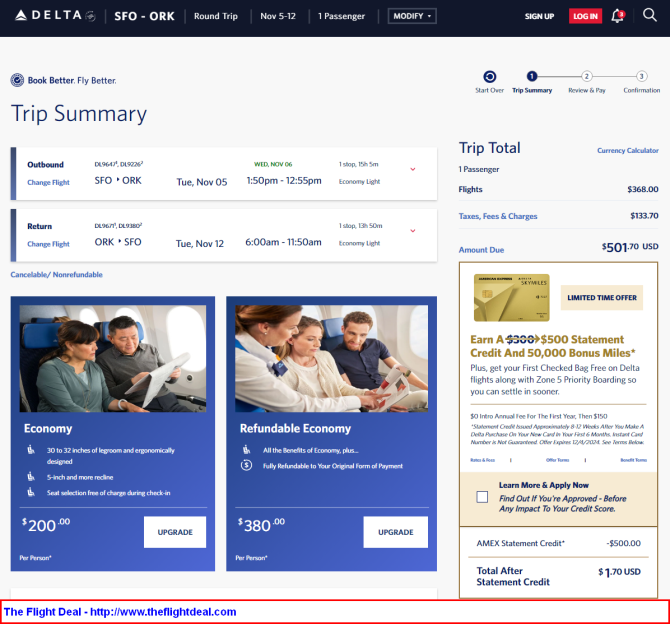This screenshot has width=670, height=624.
Task: Click the Return Economy Light fare label
Action: (x=359, y=243)
